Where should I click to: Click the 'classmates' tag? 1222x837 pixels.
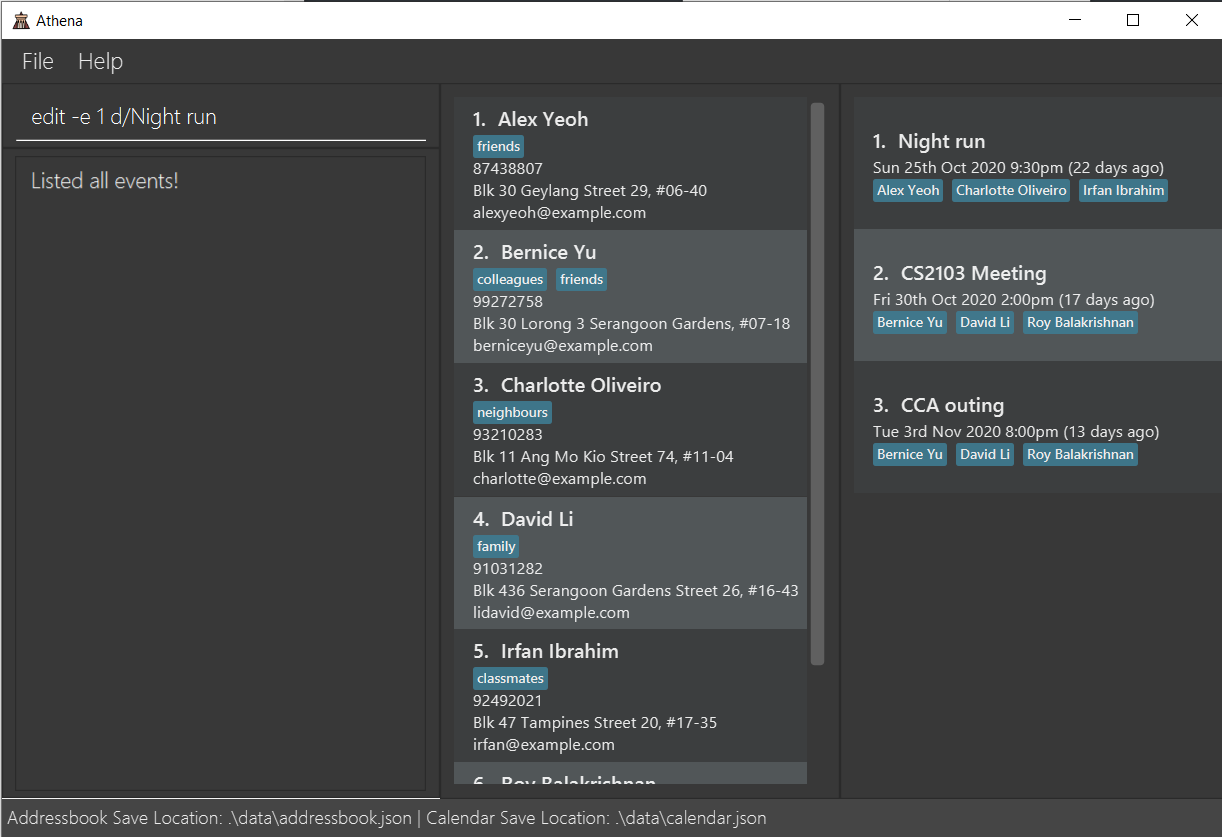pyautogui.click(x=510, y=678)
